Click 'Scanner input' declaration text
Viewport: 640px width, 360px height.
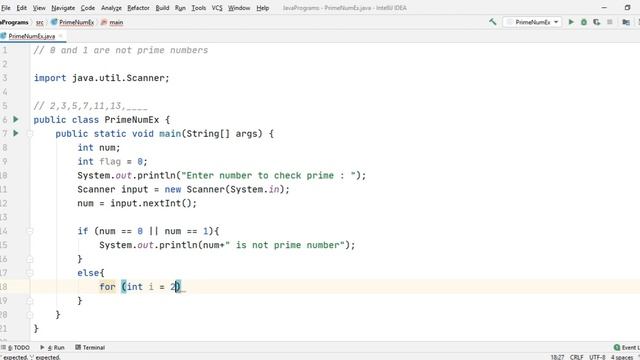click(113, 189)
